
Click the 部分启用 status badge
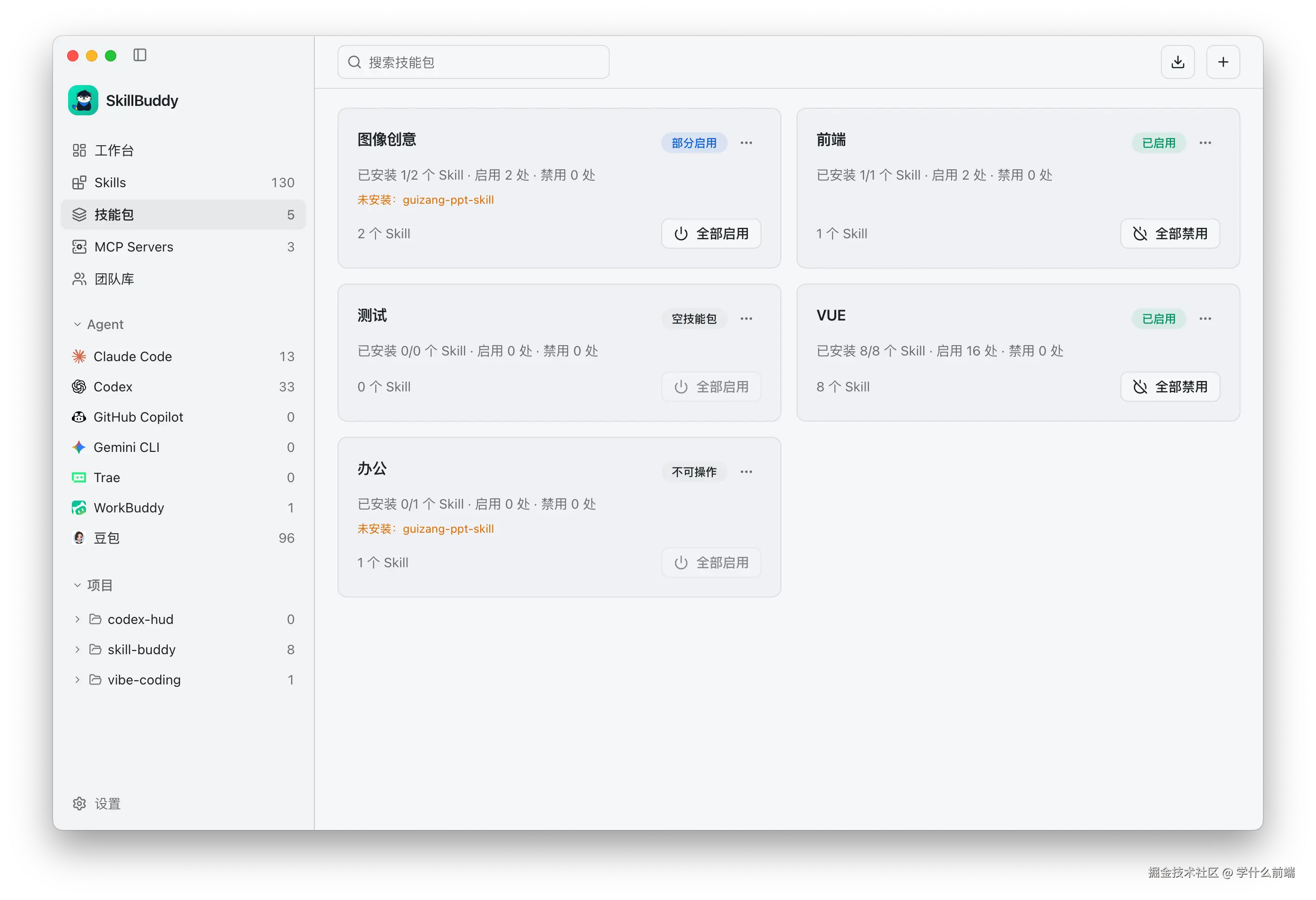693,143
